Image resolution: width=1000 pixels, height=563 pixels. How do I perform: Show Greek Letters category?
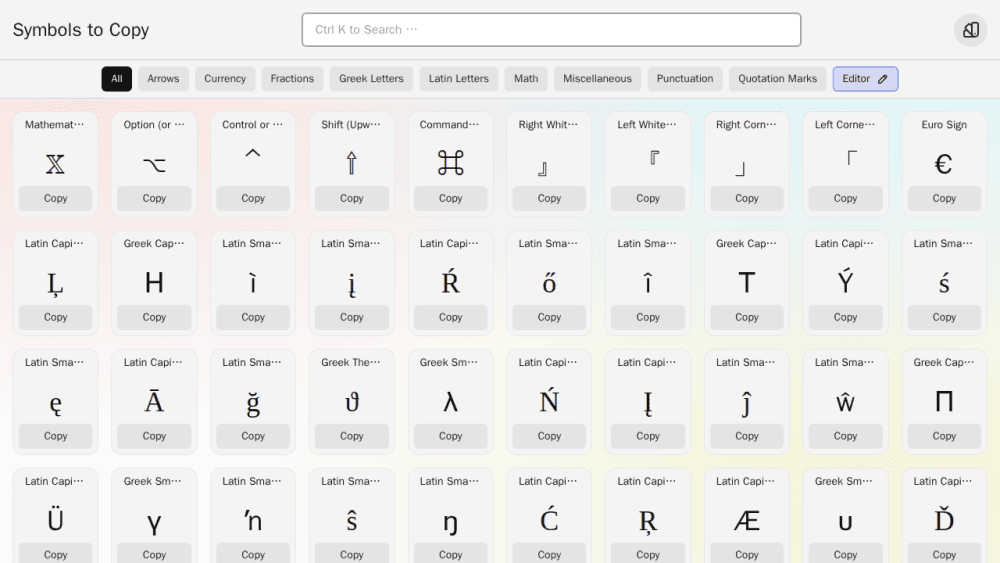[x=371, y=79]
